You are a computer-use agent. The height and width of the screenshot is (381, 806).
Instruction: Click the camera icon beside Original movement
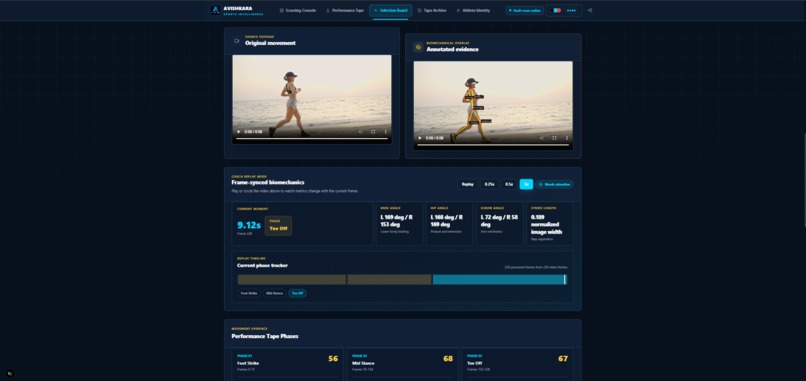[236, 41]
